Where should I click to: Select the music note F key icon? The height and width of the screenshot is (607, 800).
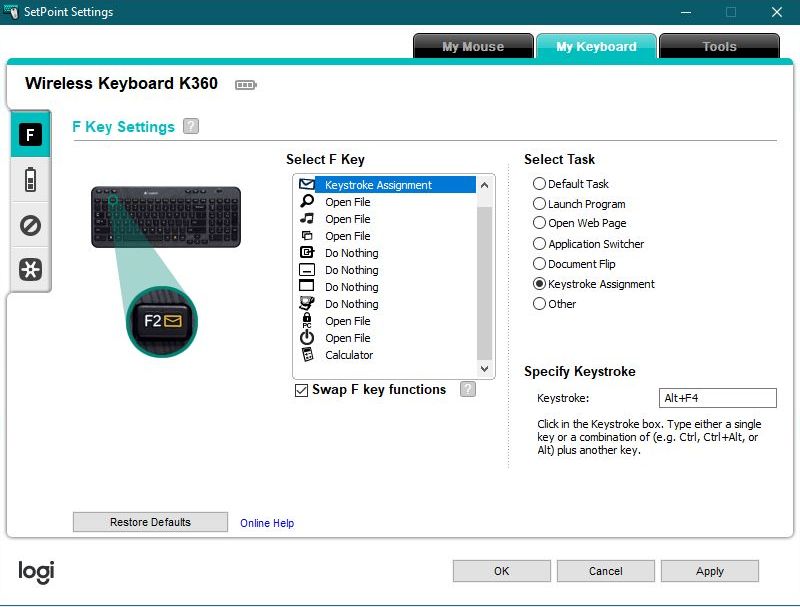click(x=307, y=218)
